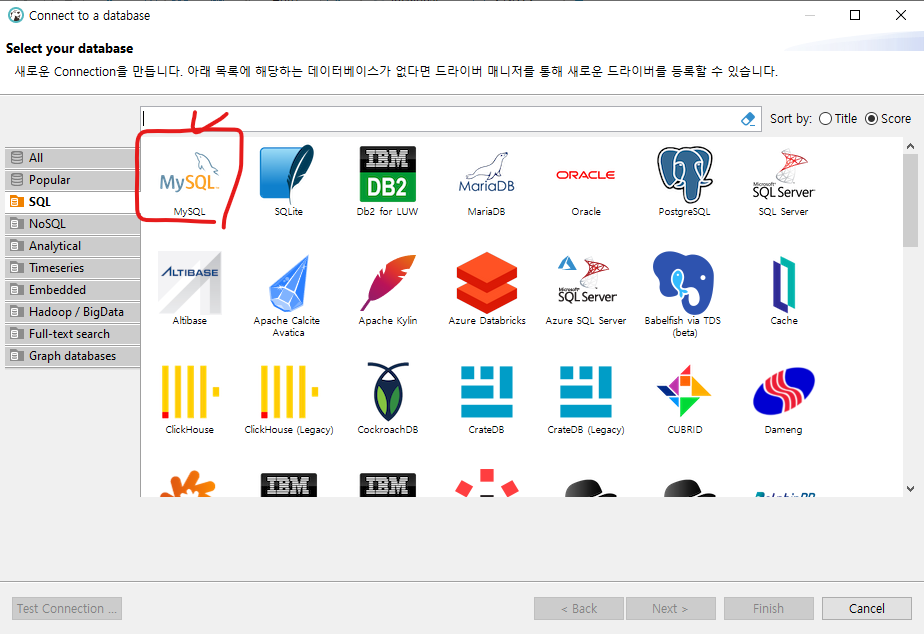
Task: Select the CrateDB (Legacy) driver
Action: (586, 392)
